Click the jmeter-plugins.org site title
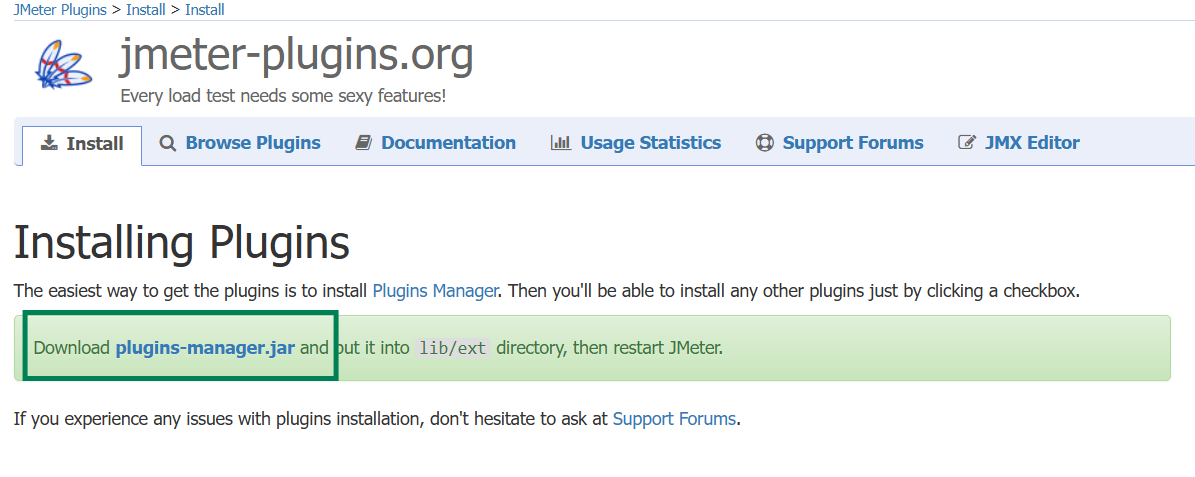The width and height of the screenshot is (1195, 477). [x=296, y=56]
